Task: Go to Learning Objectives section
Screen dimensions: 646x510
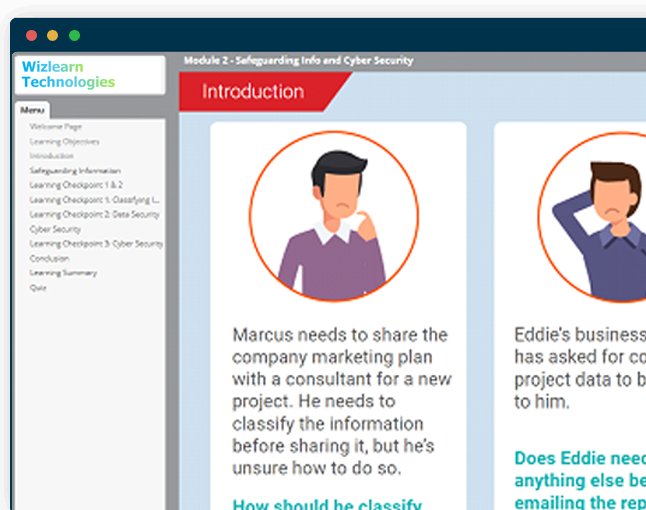Action: click(x=64, y=142)
